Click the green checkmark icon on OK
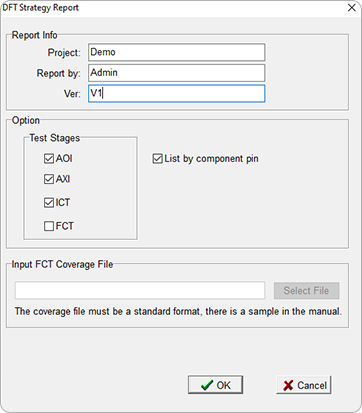362x413 pixels. pyautogui.click(x=207, y=385)
